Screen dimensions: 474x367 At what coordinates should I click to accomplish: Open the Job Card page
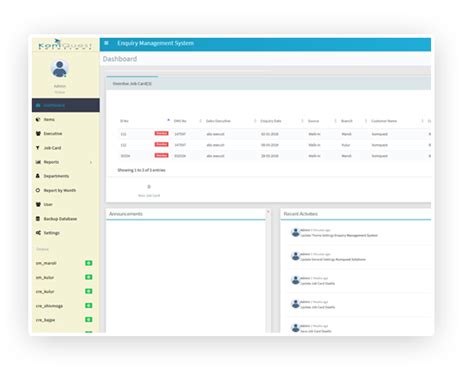(x=66, y=148)
